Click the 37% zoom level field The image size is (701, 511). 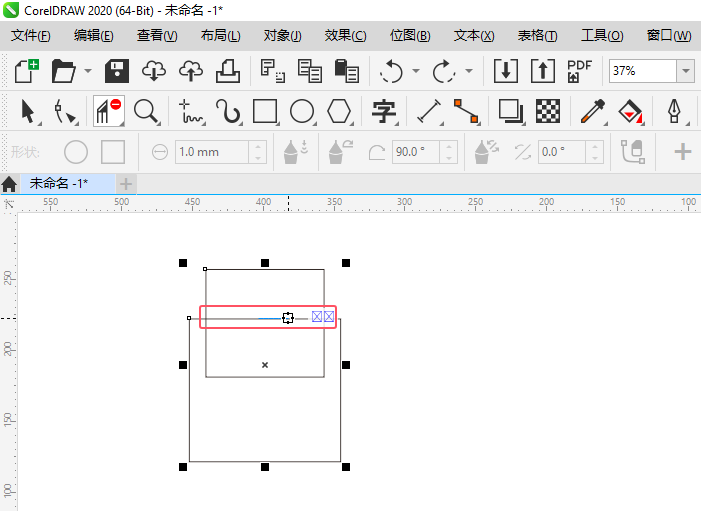(642, 71)
